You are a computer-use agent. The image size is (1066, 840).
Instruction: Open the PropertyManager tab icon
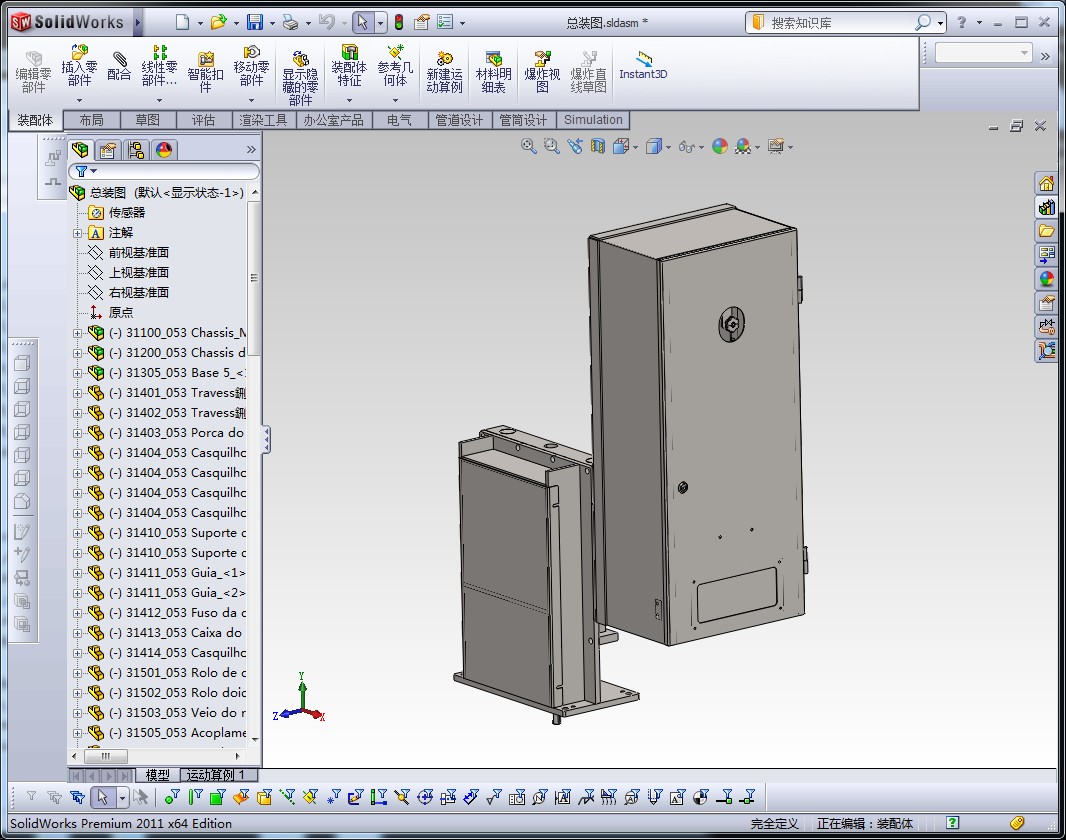tap(108, 150)
